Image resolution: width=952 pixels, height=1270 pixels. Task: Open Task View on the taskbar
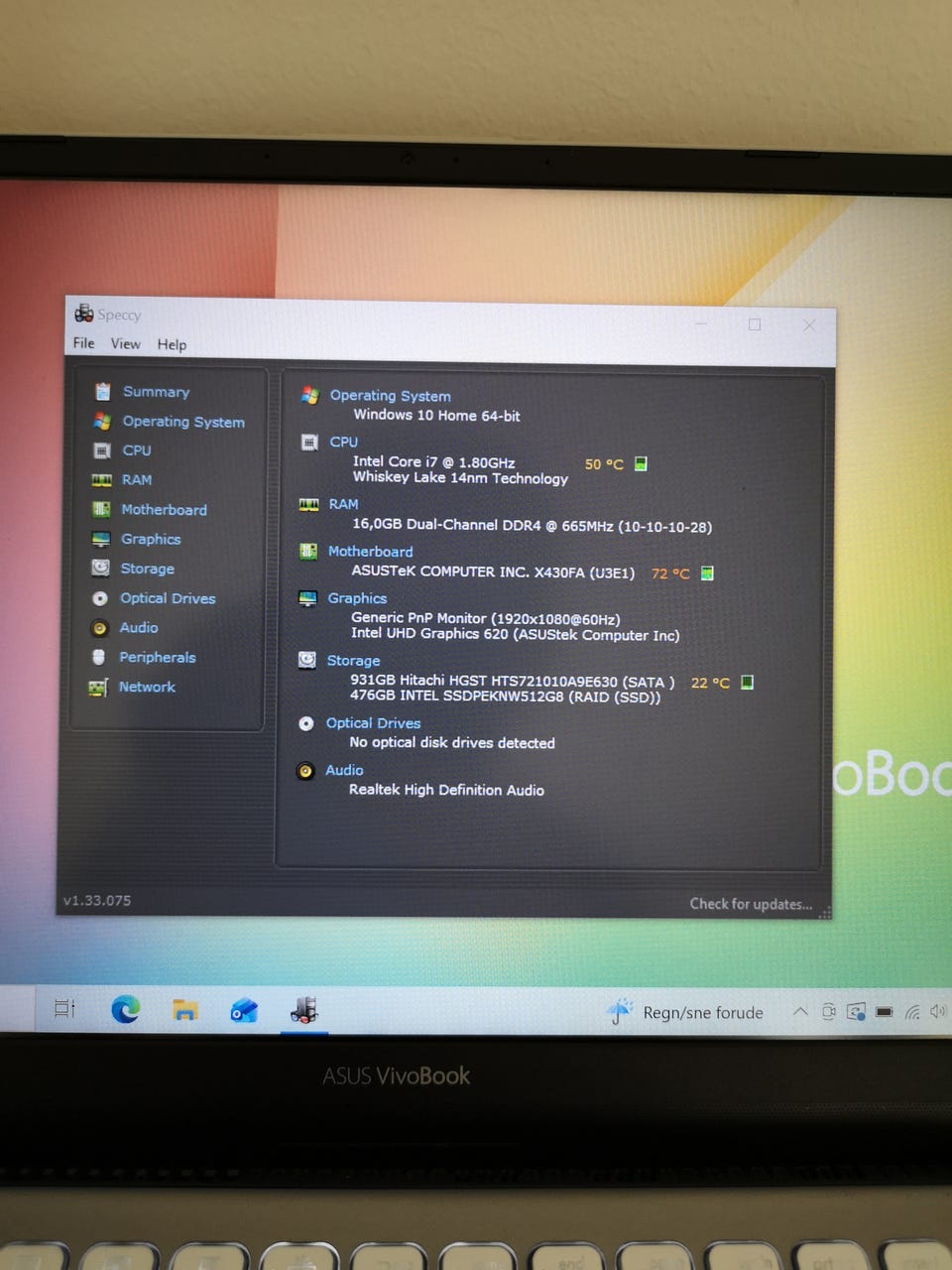pos(64,1009)
